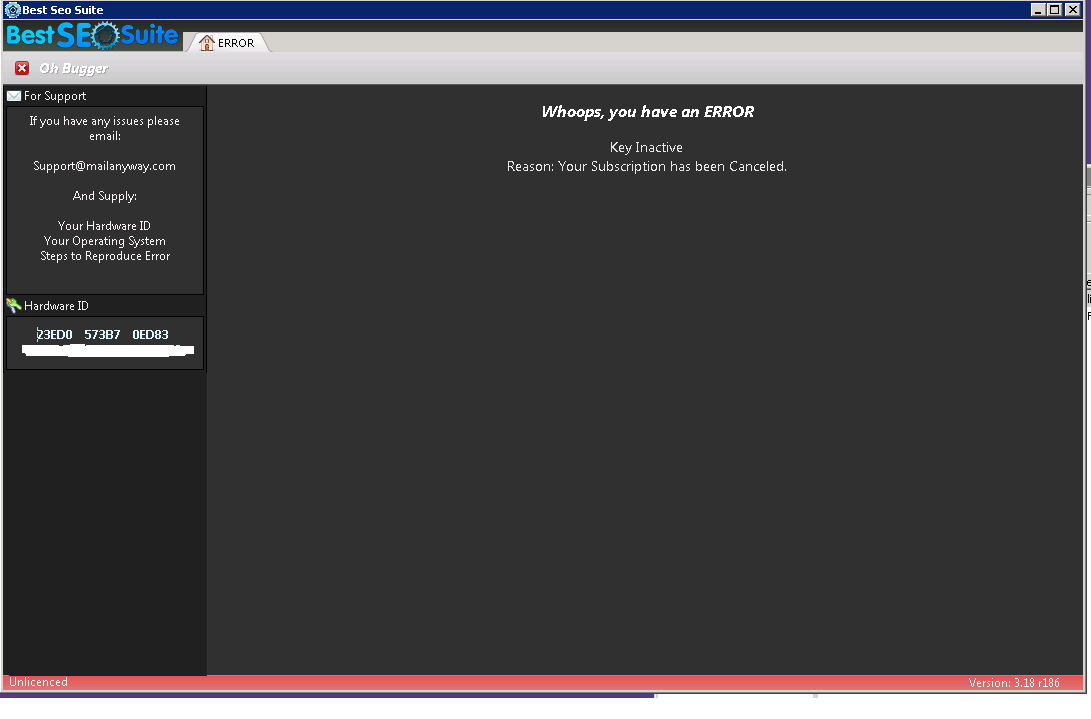Click 'Your Hardware ID' support line

104,226
